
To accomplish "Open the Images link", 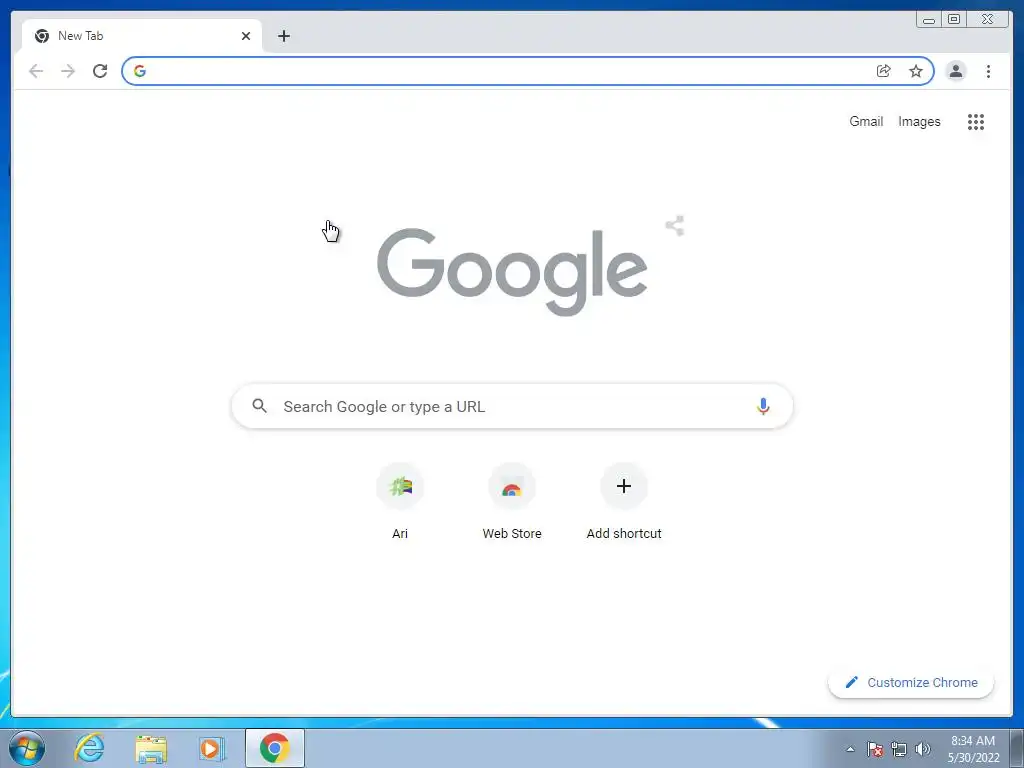I will click(x=919, y=121).
